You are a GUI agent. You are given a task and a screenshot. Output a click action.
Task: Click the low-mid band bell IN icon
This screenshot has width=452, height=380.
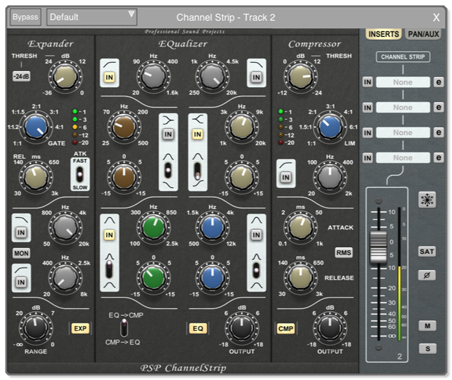coord(109,235)
